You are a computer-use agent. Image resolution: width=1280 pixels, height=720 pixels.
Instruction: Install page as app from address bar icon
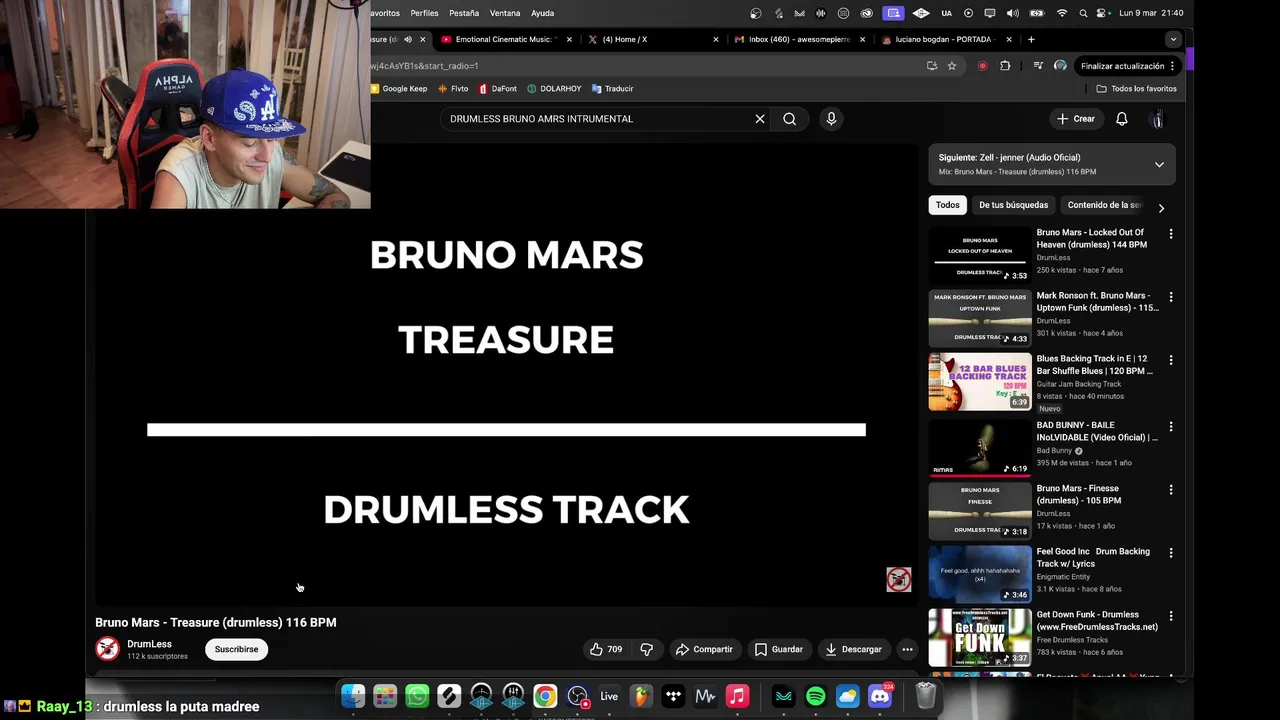click(932, 66)
